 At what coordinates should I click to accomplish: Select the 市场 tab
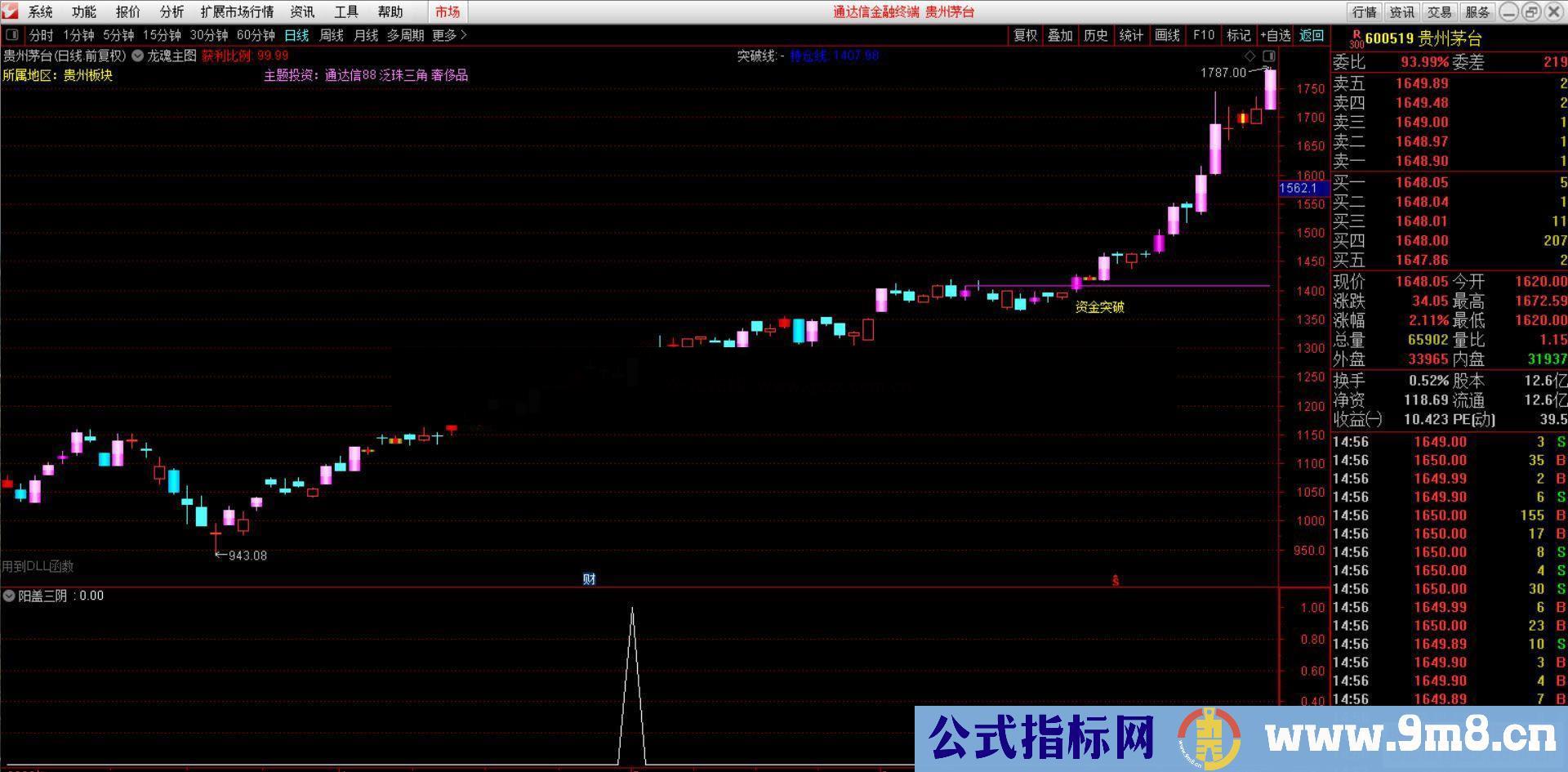point(448,11)
